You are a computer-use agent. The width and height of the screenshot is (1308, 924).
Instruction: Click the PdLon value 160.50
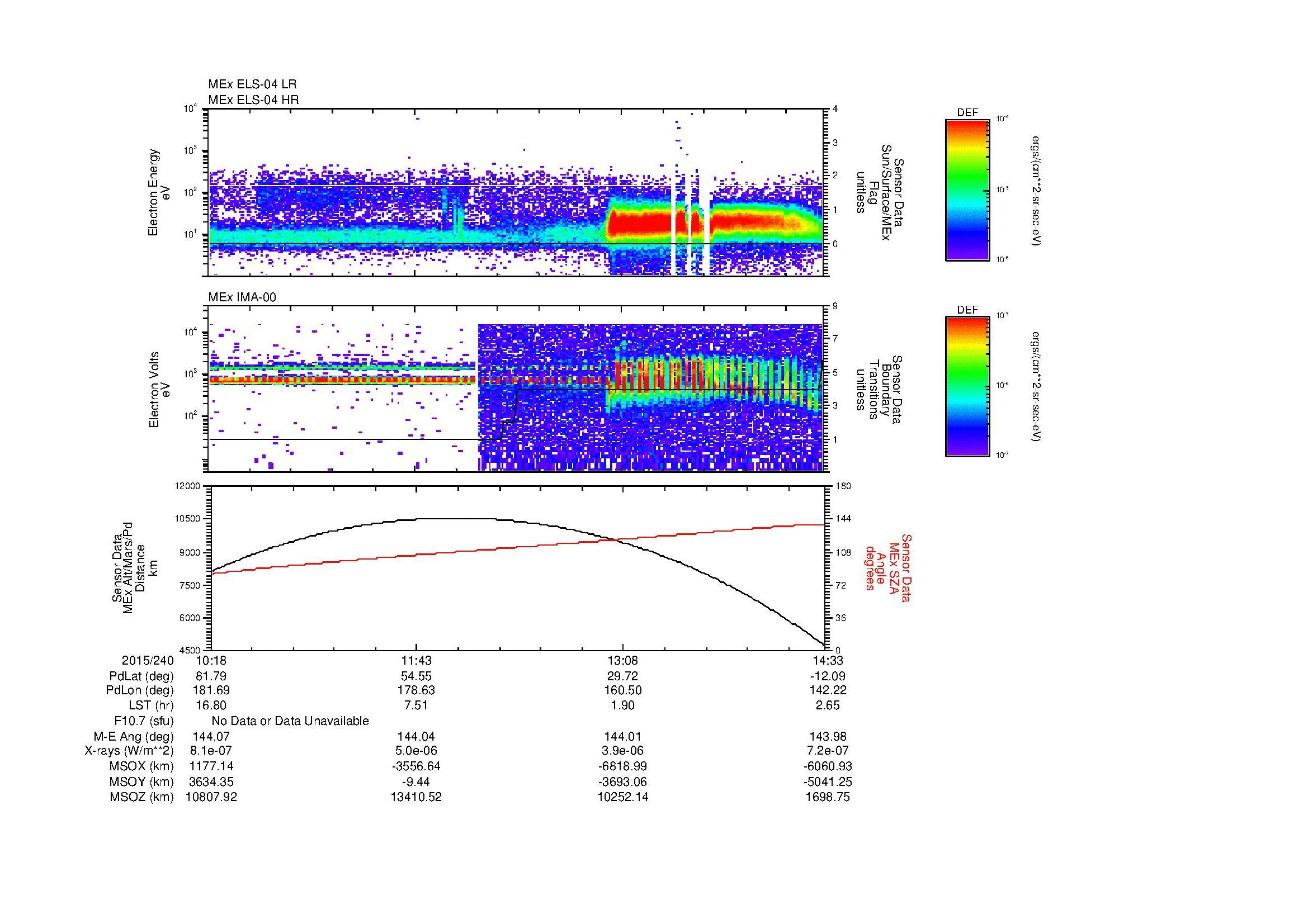(x=622, y=690)
